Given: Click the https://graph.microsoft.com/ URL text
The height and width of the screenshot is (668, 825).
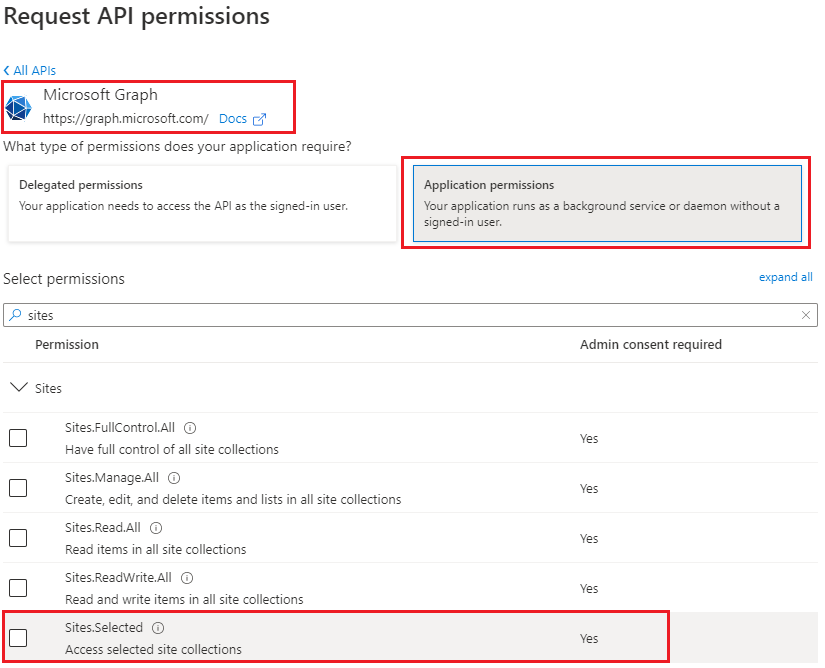Looking at the screenshot, I should 126,119.
